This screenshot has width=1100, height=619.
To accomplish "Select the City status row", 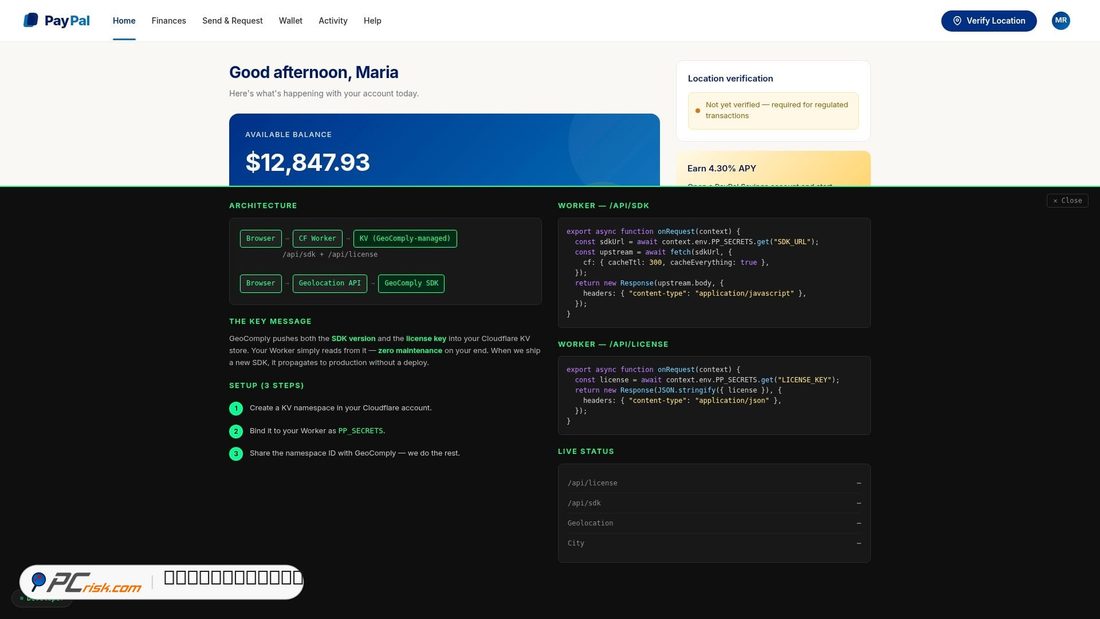I will pyautogui.click(x=714, y=543).
